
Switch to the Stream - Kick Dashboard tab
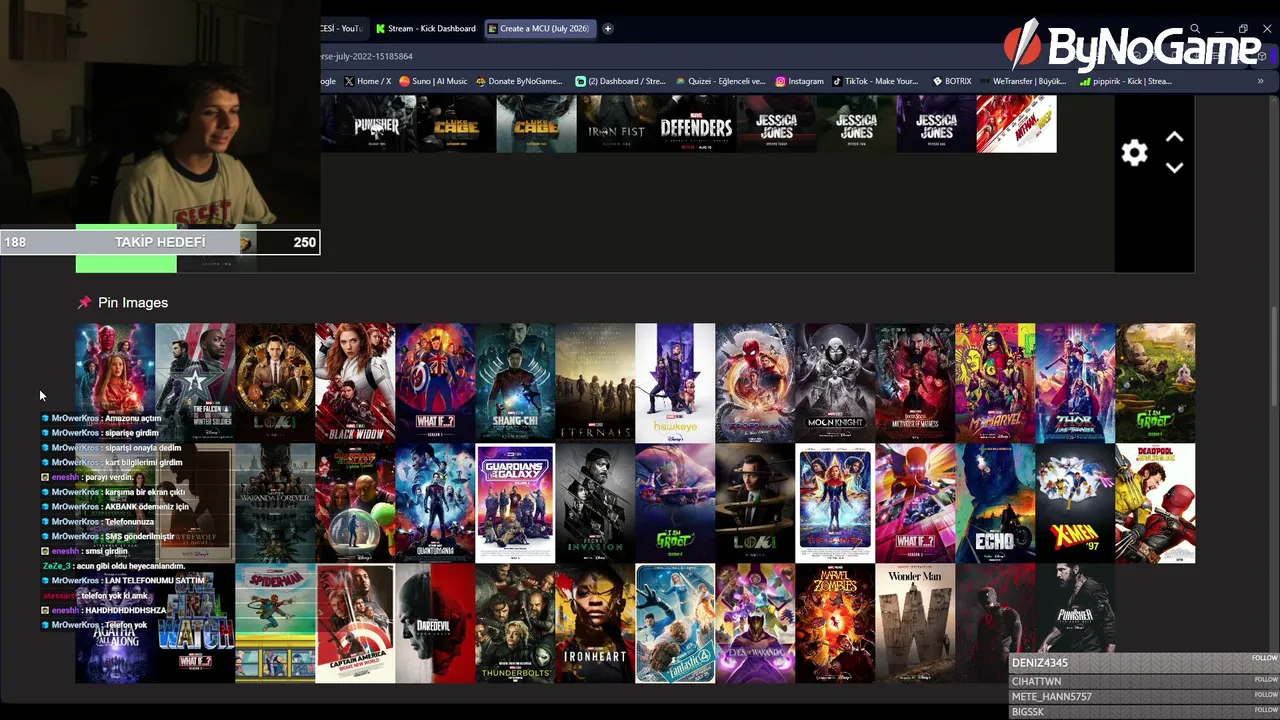pyautogui.click(x=425, y=28)
